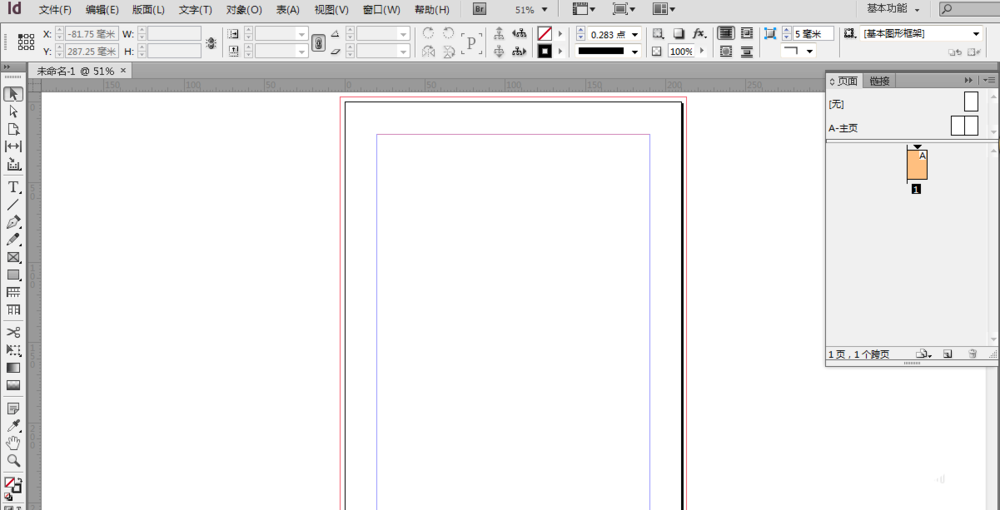Image resolution: width=1000 pixels, height=510 pixels.
Task: Select the Zoom tool
Action: 13,460
